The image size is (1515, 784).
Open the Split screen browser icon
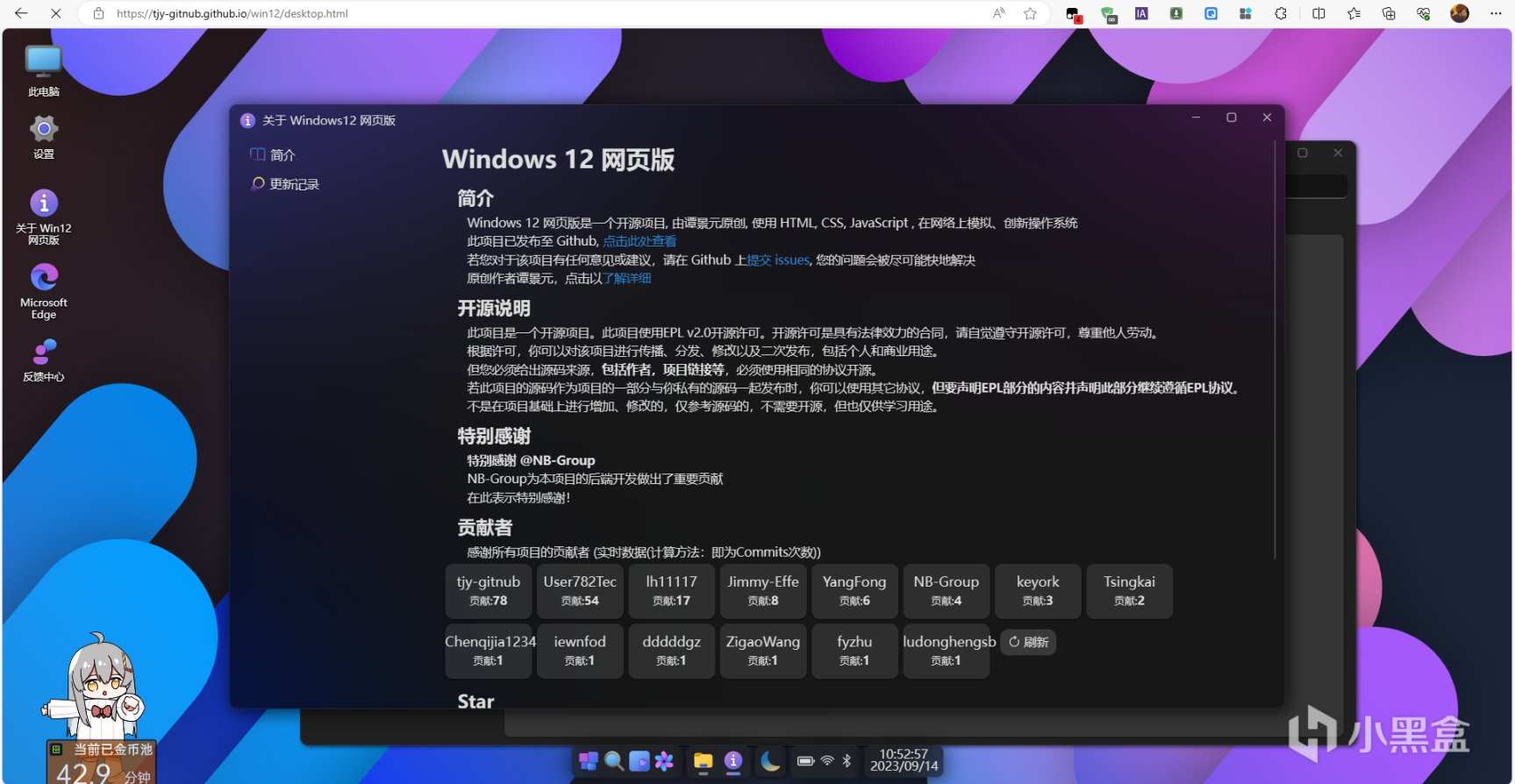tap(1318, 13)
